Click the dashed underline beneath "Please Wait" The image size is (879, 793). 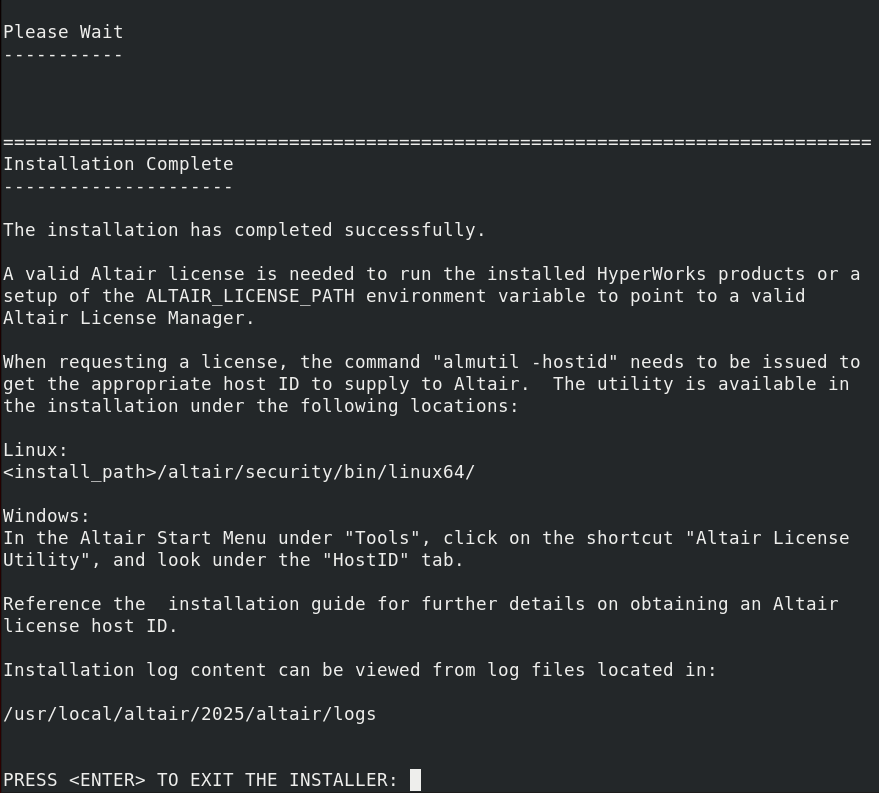[x=63, y=54]
